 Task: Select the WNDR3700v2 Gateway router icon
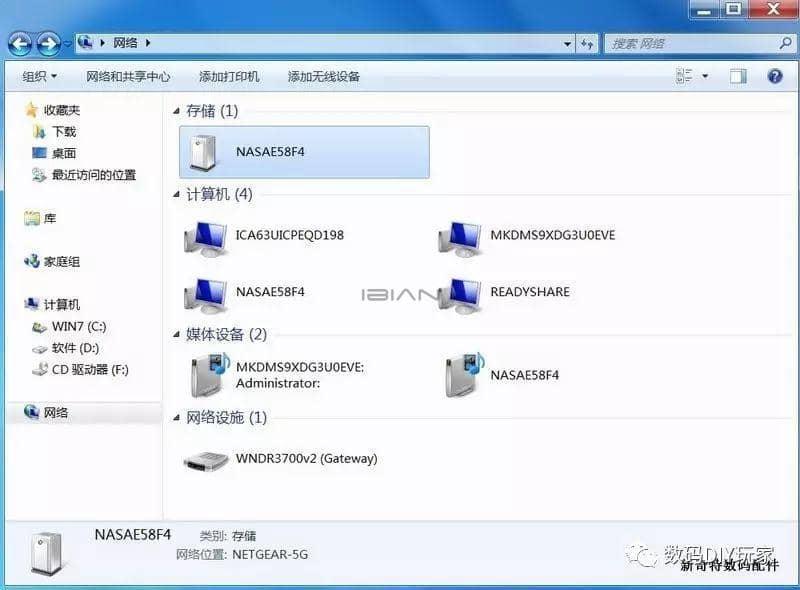tap(207, 459)
